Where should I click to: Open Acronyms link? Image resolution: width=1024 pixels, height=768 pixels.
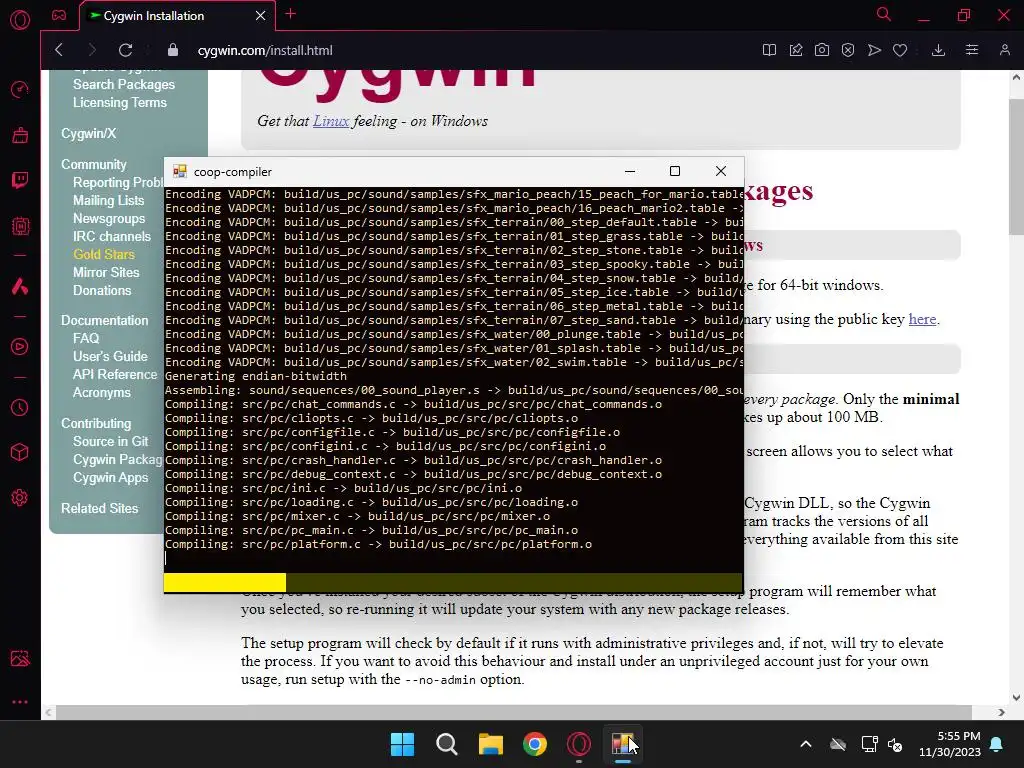pyautogui.click(x=102, y=392)
